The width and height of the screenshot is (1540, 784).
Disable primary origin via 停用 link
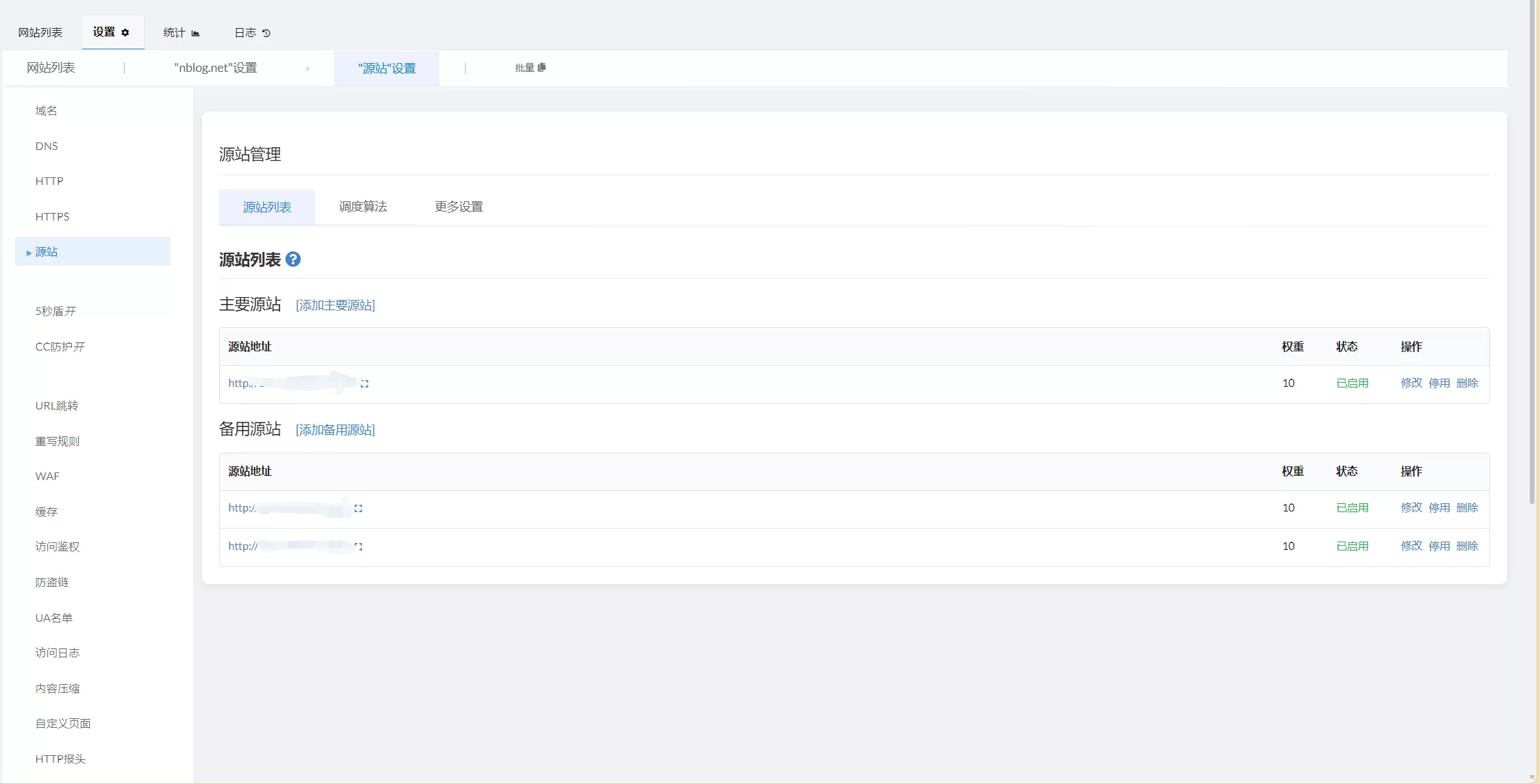coord(1439,383)
